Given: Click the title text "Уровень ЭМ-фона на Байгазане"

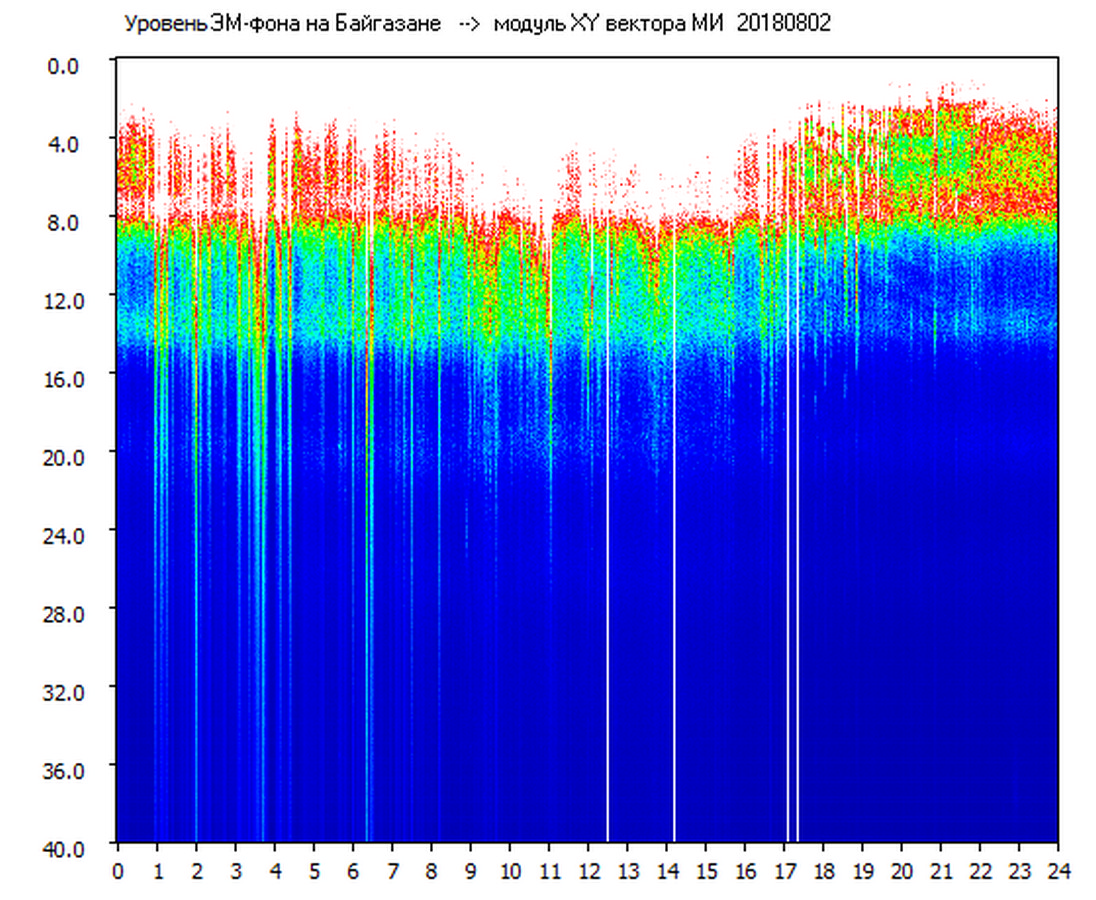Looking at the screenshot, I should (282, 24).
